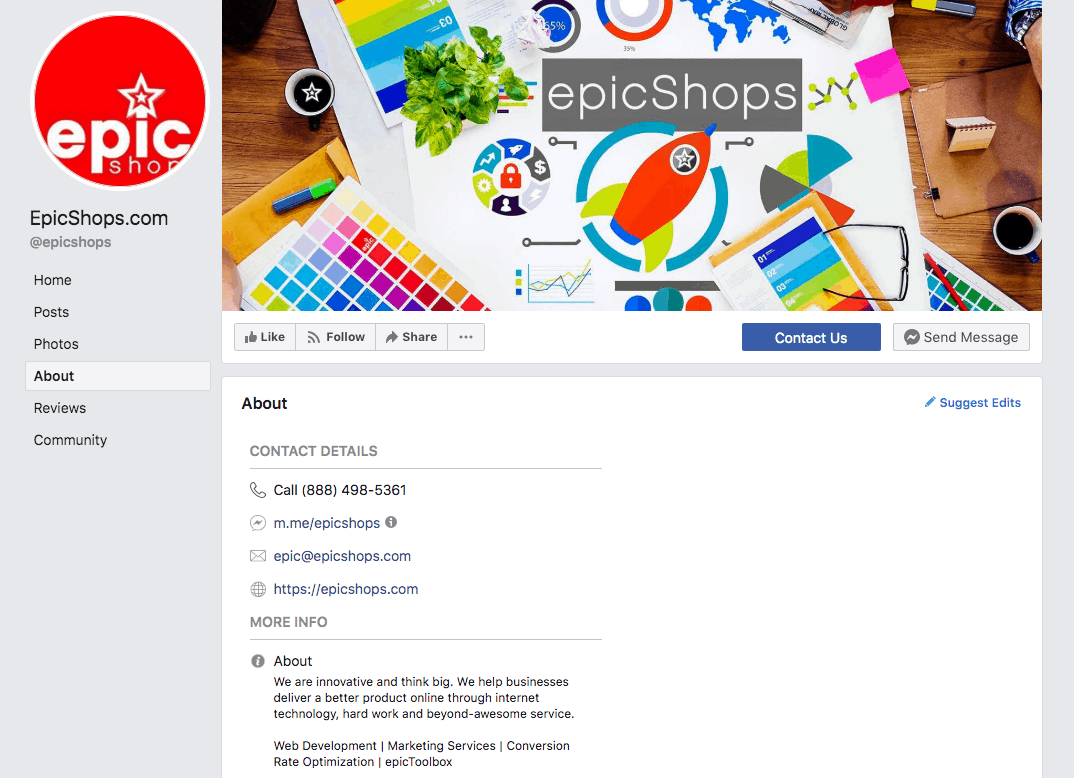
Task: Open the red epic shops profile picture
Action: coord(120,101)
